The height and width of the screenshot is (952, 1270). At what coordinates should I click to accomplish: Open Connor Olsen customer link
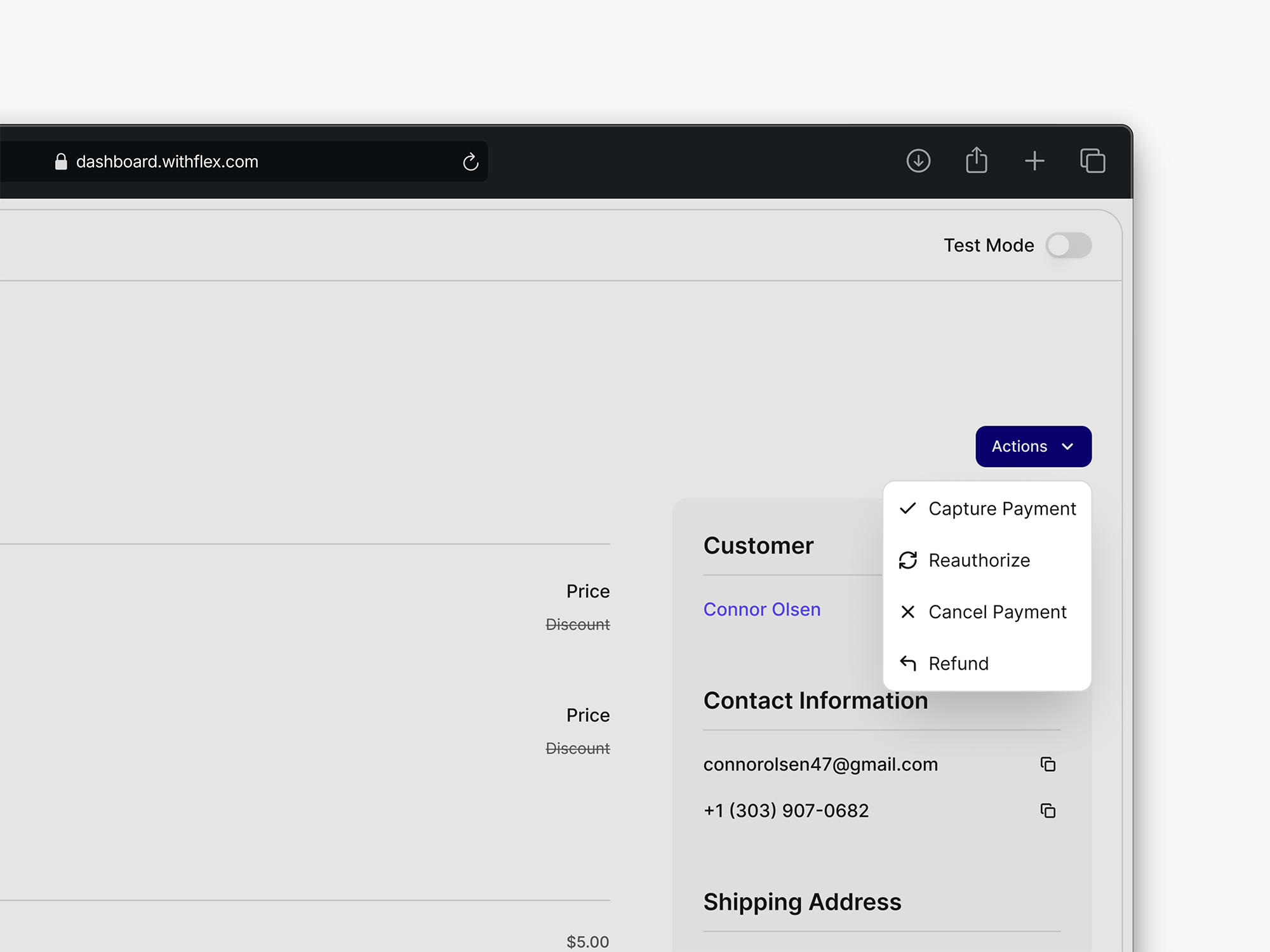tap(761, 609)
